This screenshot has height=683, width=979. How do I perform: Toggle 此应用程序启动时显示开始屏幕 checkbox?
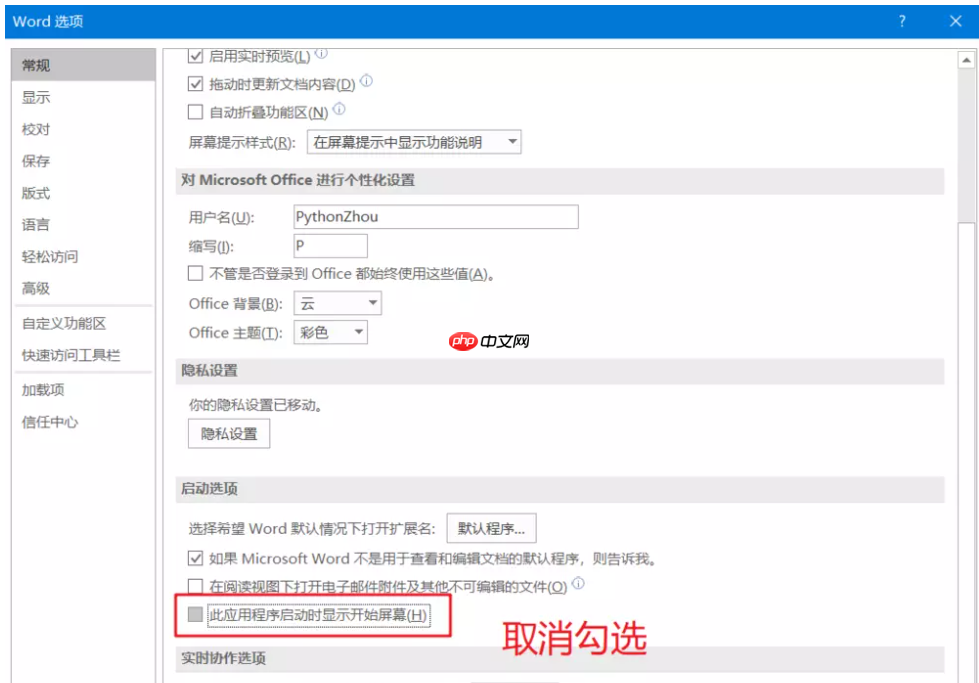point(195,614)
